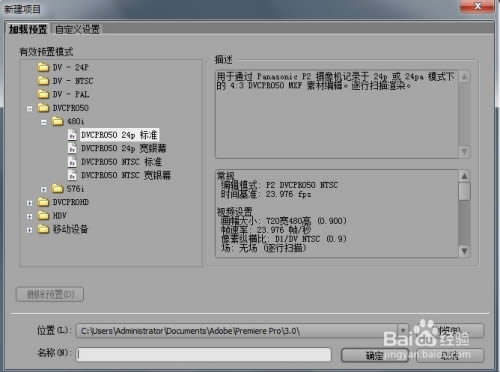Select the DVCPRO50 NTSC 宽银幕 preset icon
Viewport: 500px width, 372px height.
pyautogui.click(x=72, y=175)
